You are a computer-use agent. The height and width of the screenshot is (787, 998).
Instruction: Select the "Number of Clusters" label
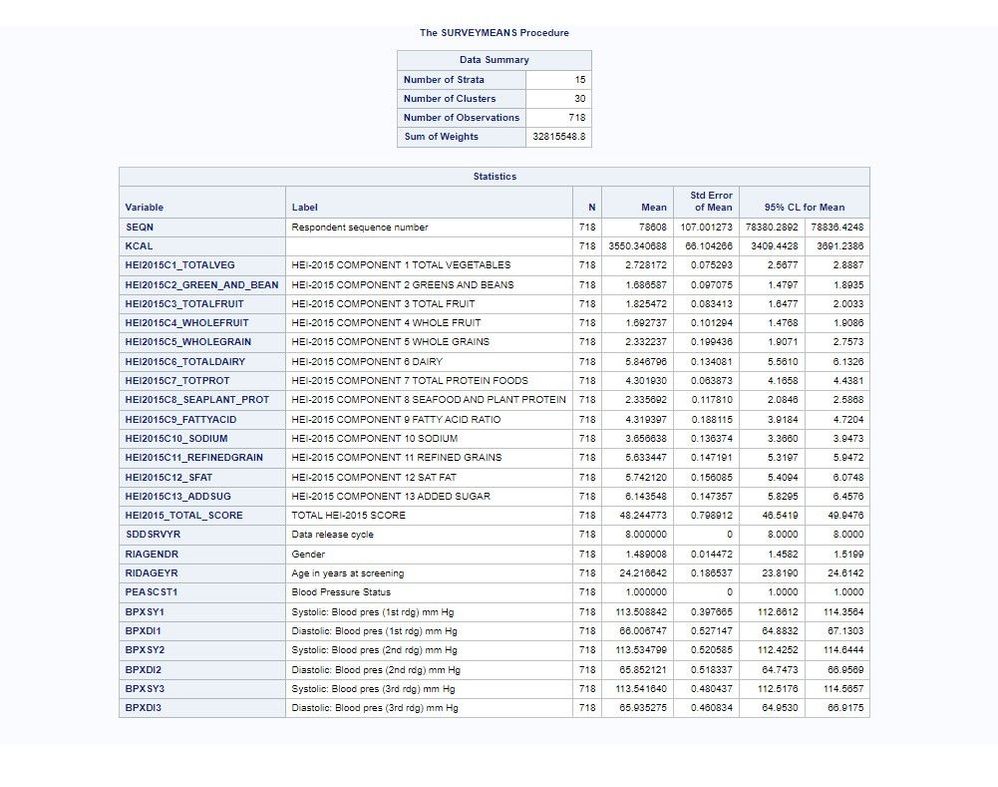click(449, 99)
